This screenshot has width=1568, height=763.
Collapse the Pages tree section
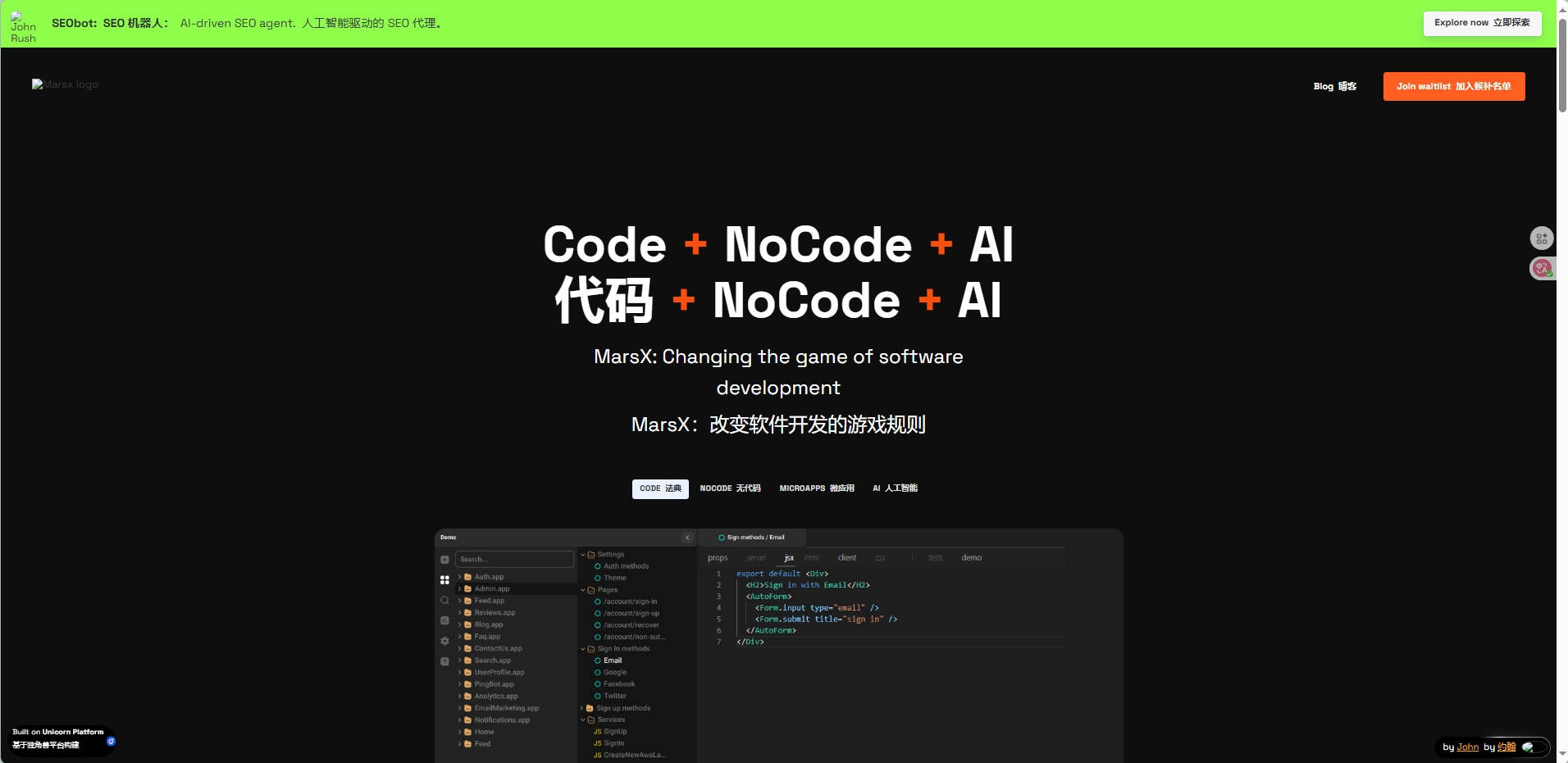click(583, 590)
